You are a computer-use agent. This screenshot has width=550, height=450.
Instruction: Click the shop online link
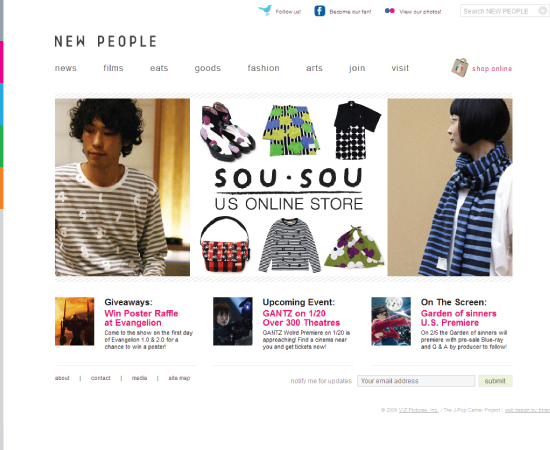coord(492,69)
